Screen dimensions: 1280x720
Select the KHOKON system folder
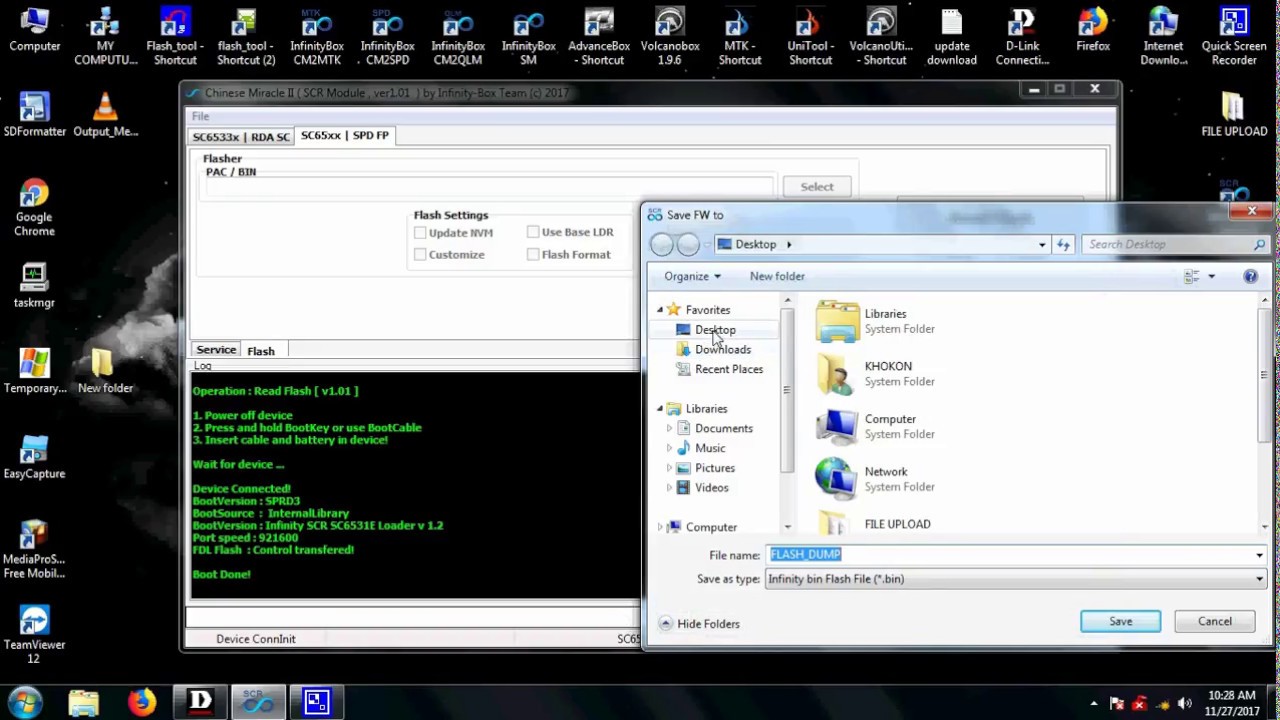click(x=876, y=373)
